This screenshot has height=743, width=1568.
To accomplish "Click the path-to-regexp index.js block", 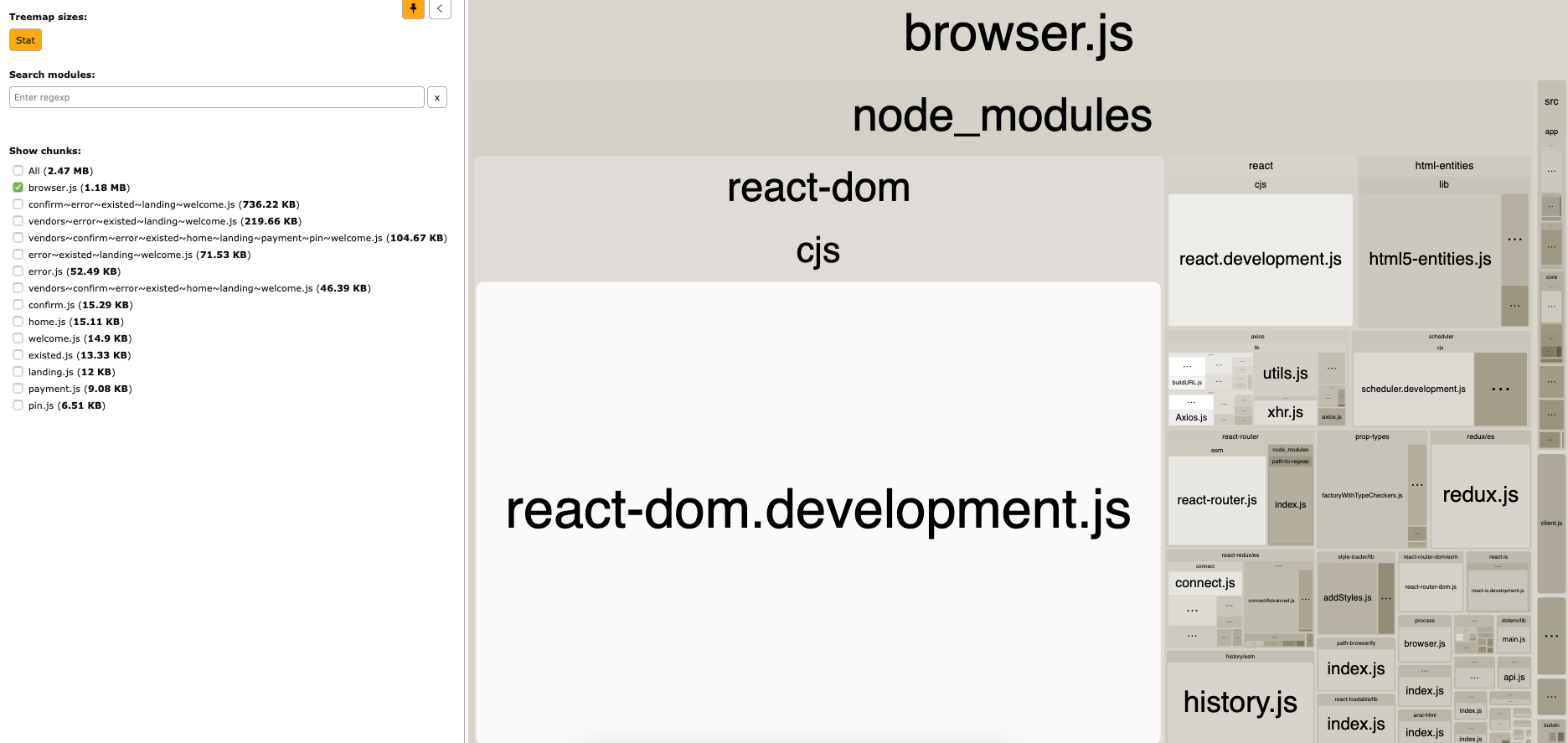I will (x=1290, y=505).
